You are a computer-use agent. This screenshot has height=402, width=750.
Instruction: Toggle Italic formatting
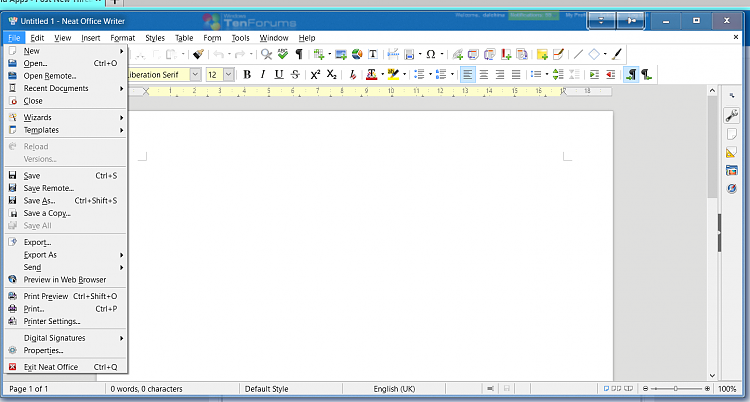263,75
